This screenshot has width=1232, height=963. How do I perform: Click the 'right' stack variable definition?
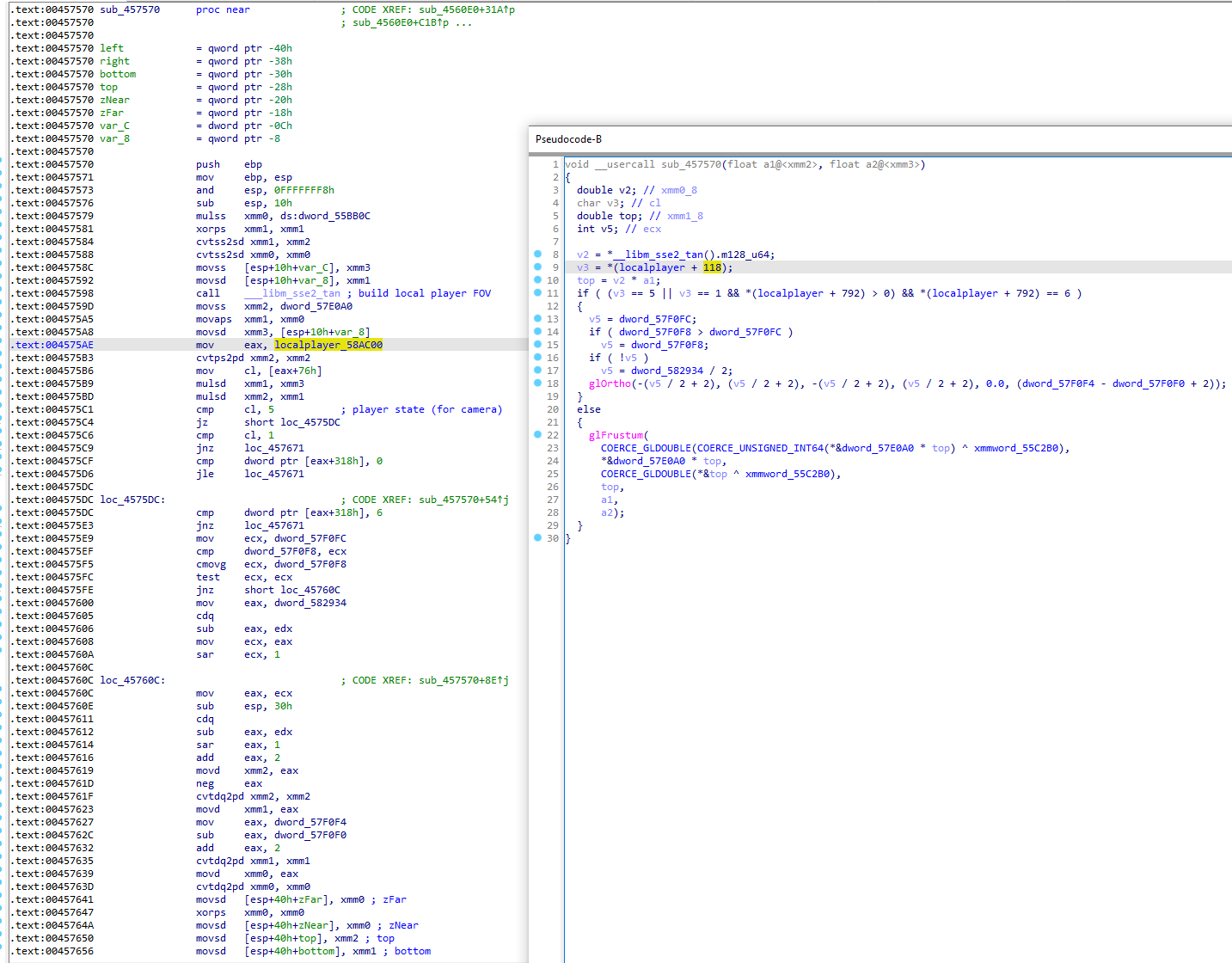pos(114,61)
